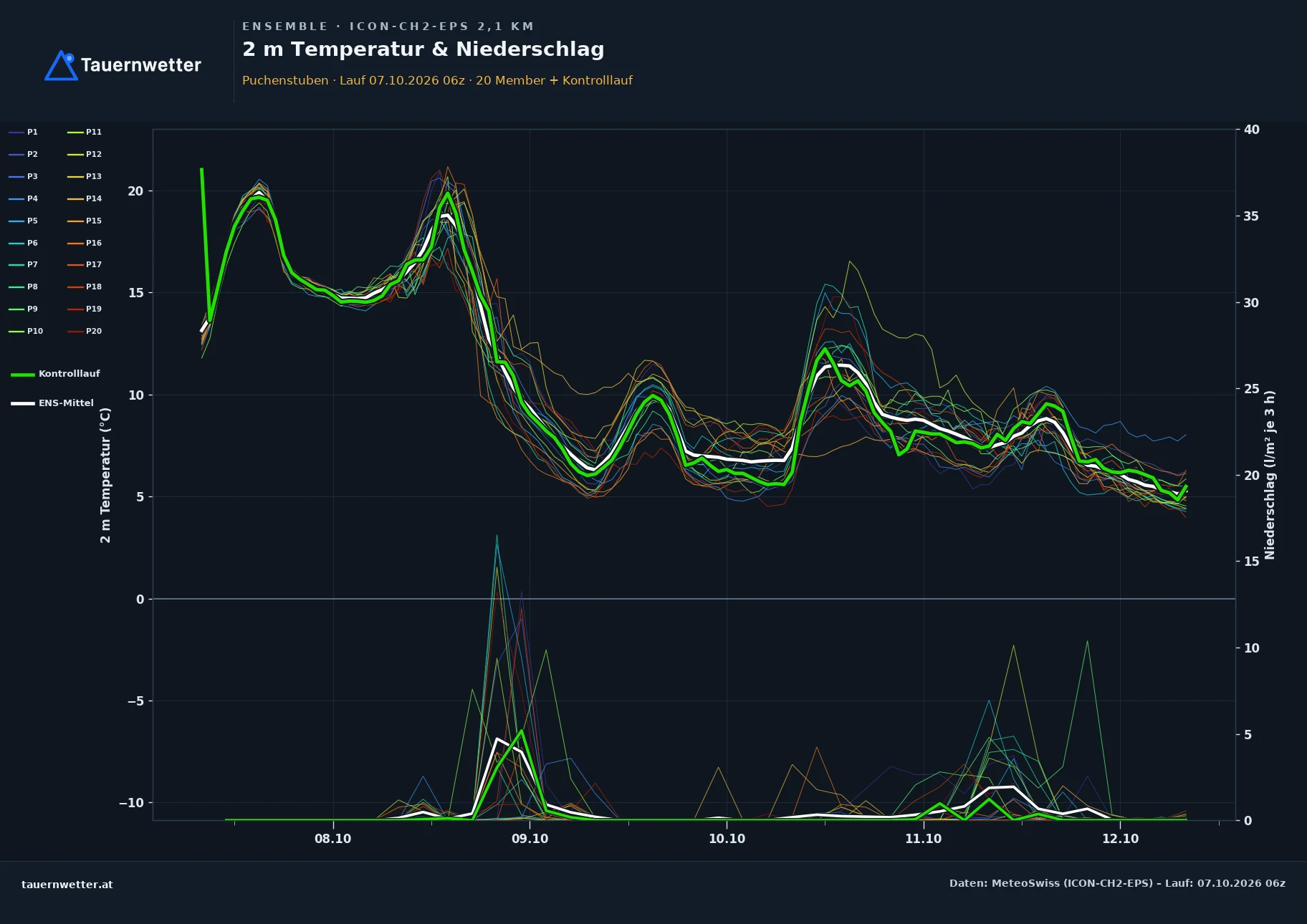1307x924 pixels.
Task: Select the P4 legend entry
Action: pos(24,198)
